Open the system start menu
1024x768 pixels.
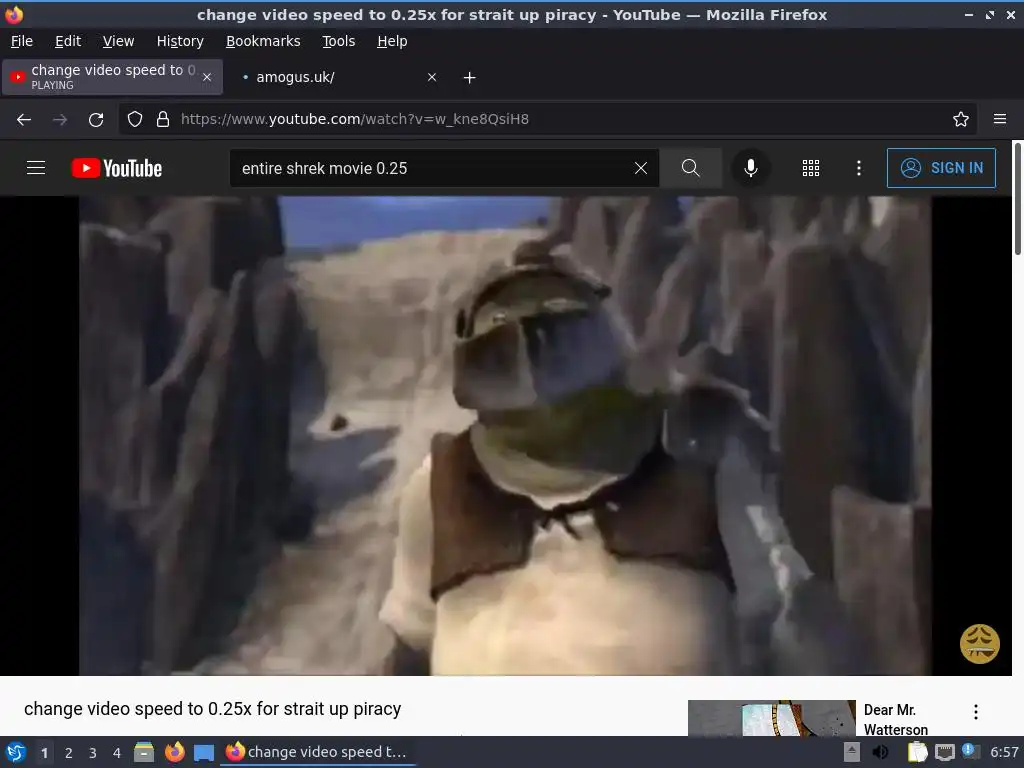[x=16, y=752]
